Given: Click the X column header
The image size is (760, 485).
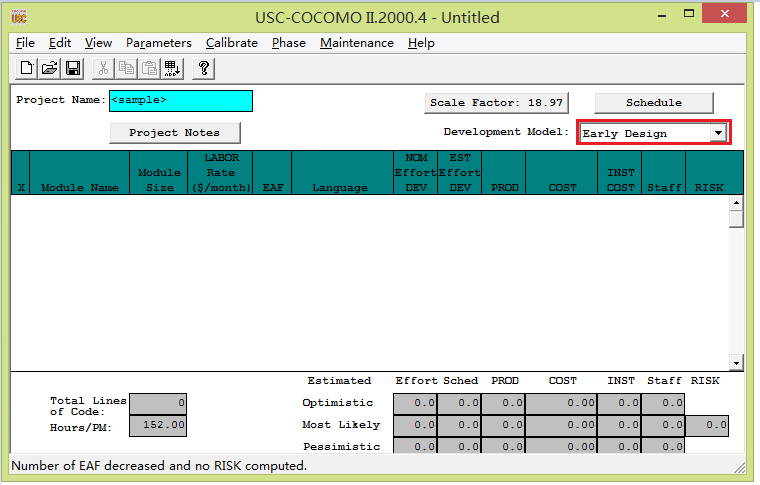Looking at the screenshot, I should tap(21, 173).
